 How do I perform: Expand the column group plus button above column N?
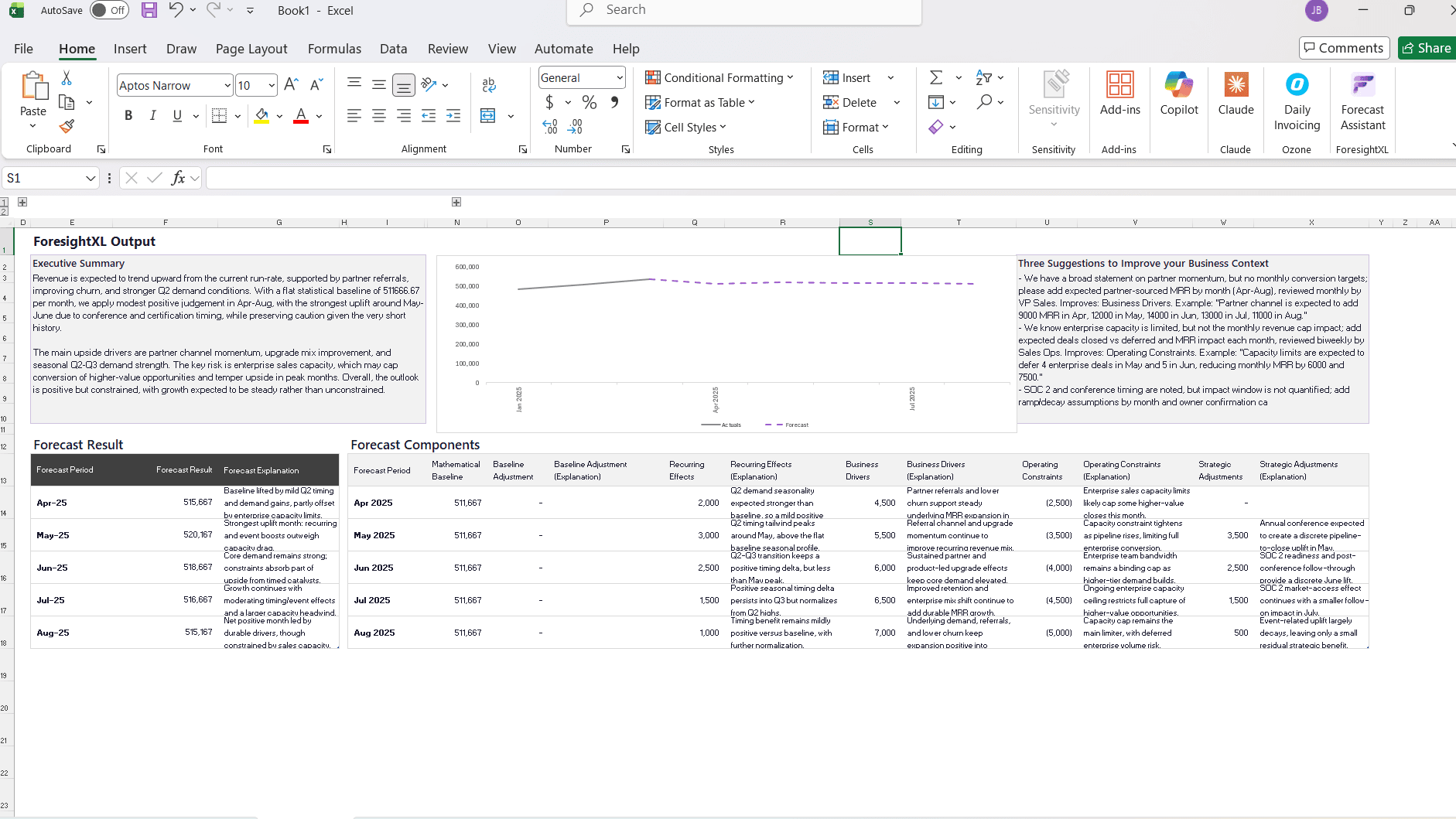[x=456, y=202]
